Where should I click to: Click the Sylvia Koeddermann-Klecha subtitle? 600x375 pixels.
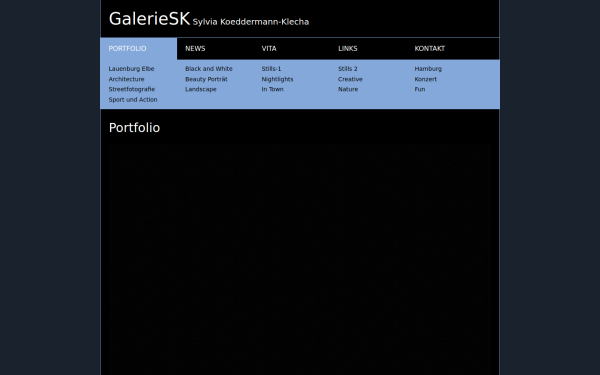(x=251, y=22)
